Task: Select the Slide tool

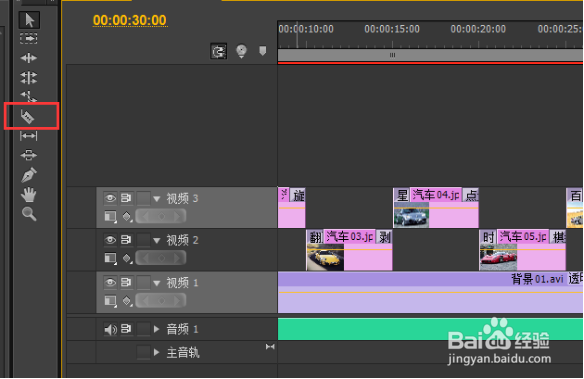Action: point(29,155)
